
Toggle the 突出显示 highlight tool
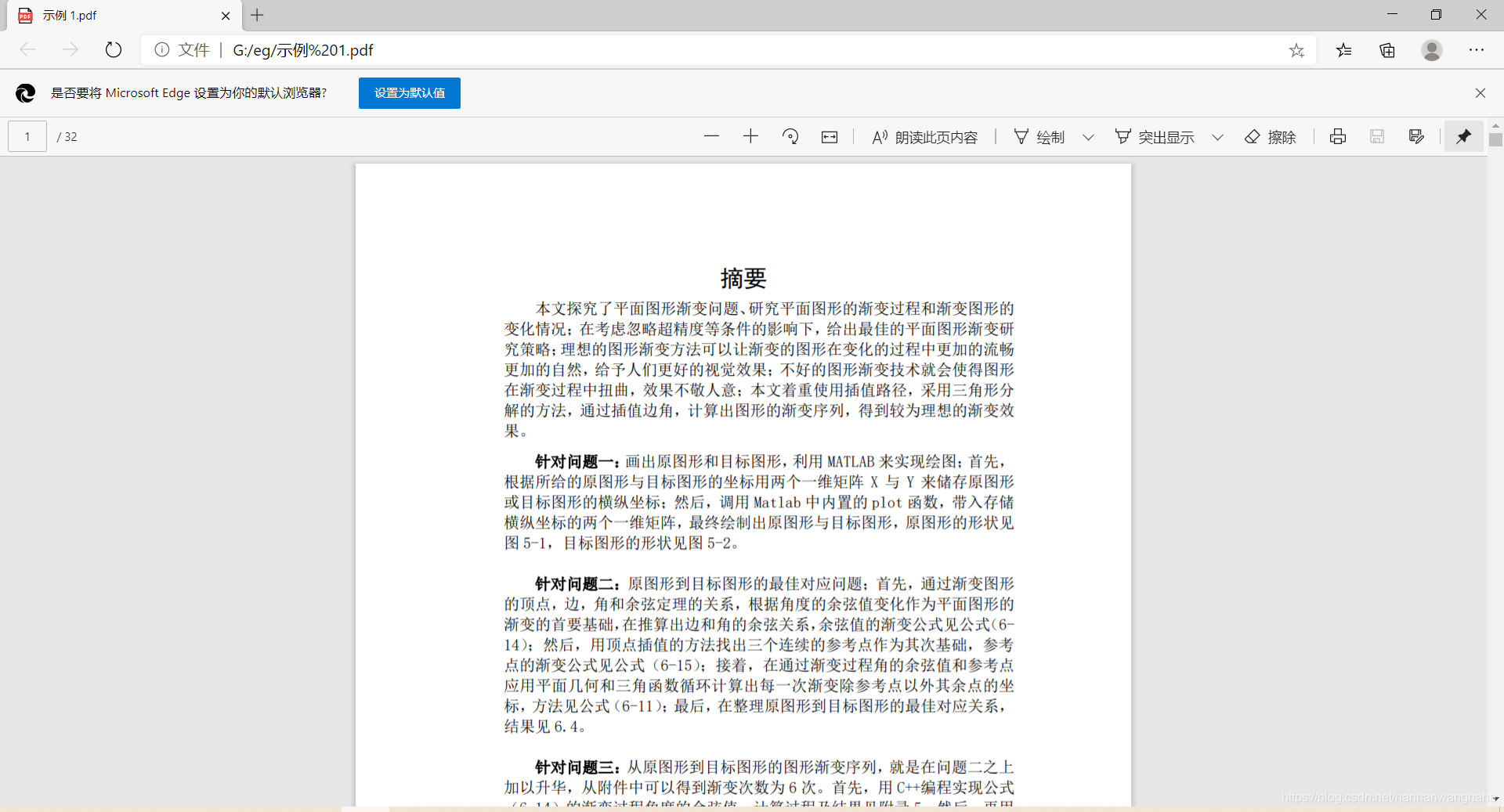point(1154,137)
